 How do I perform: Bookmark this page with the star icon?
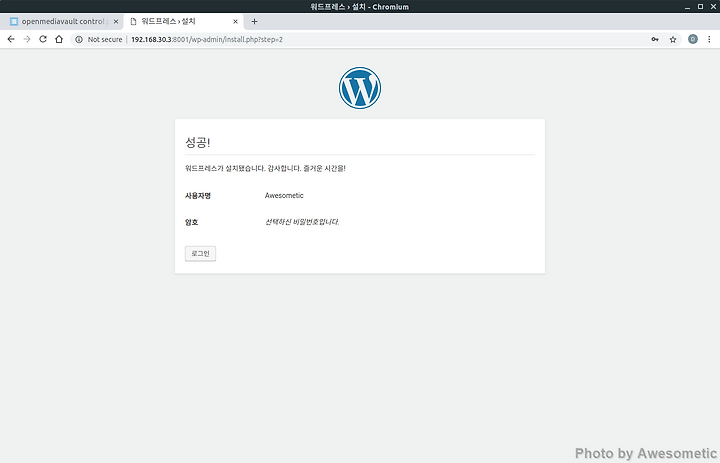tap(673, 40)
